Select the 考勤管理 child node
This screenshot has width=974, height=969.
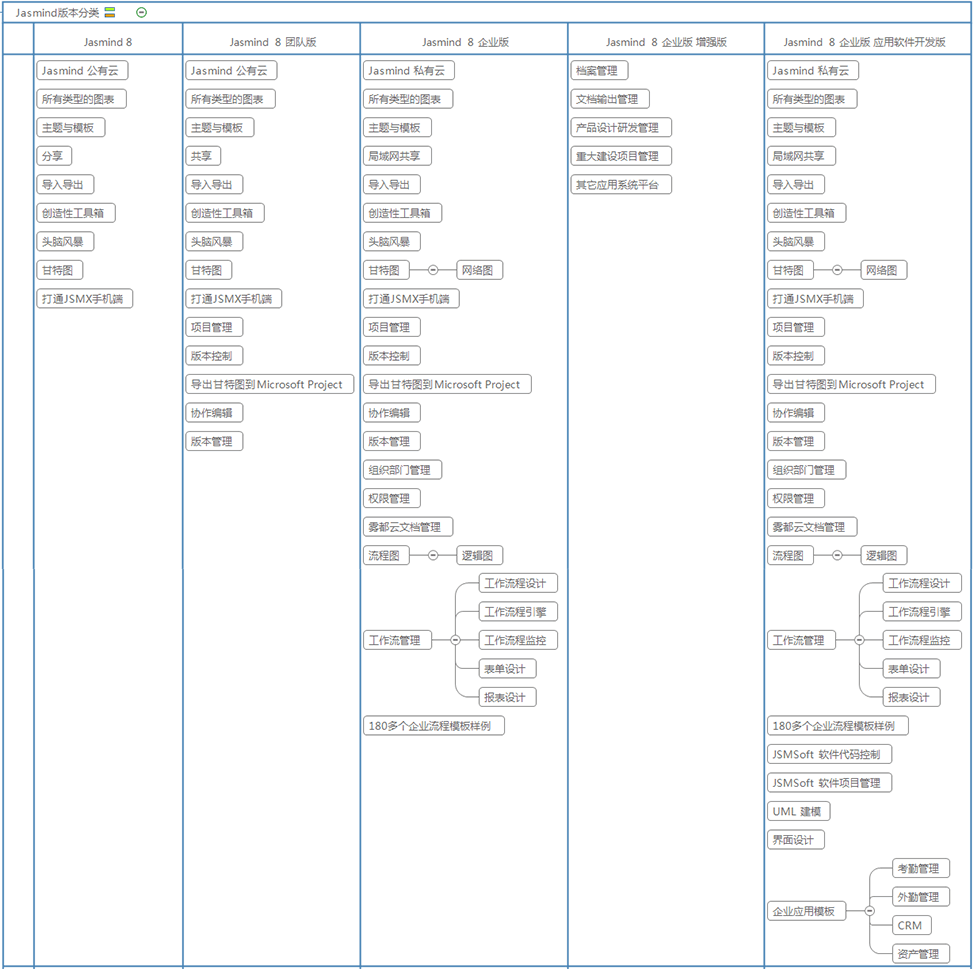(919, 869)
